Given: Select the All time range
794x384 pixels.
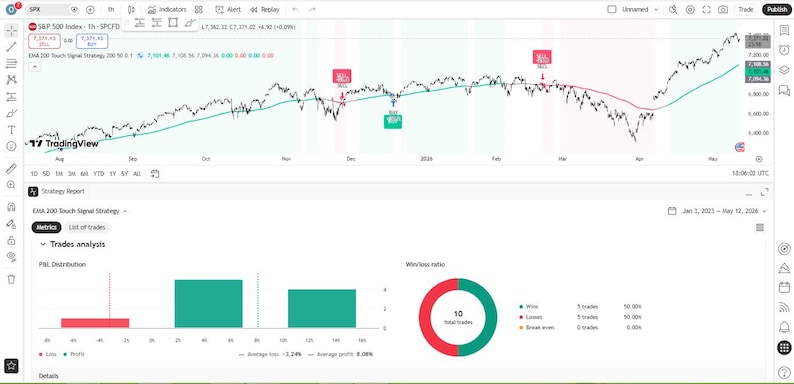Looking at the screenshot, I should tap(136, 174).
